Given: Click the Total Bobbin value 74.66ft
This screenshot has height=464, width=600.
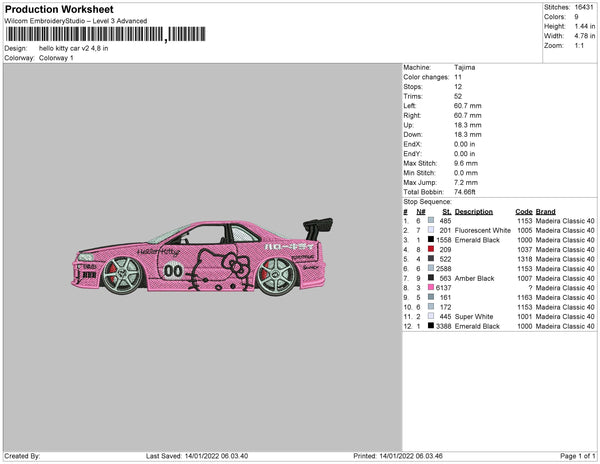Looking at the screenshot, I should [466, 191].
